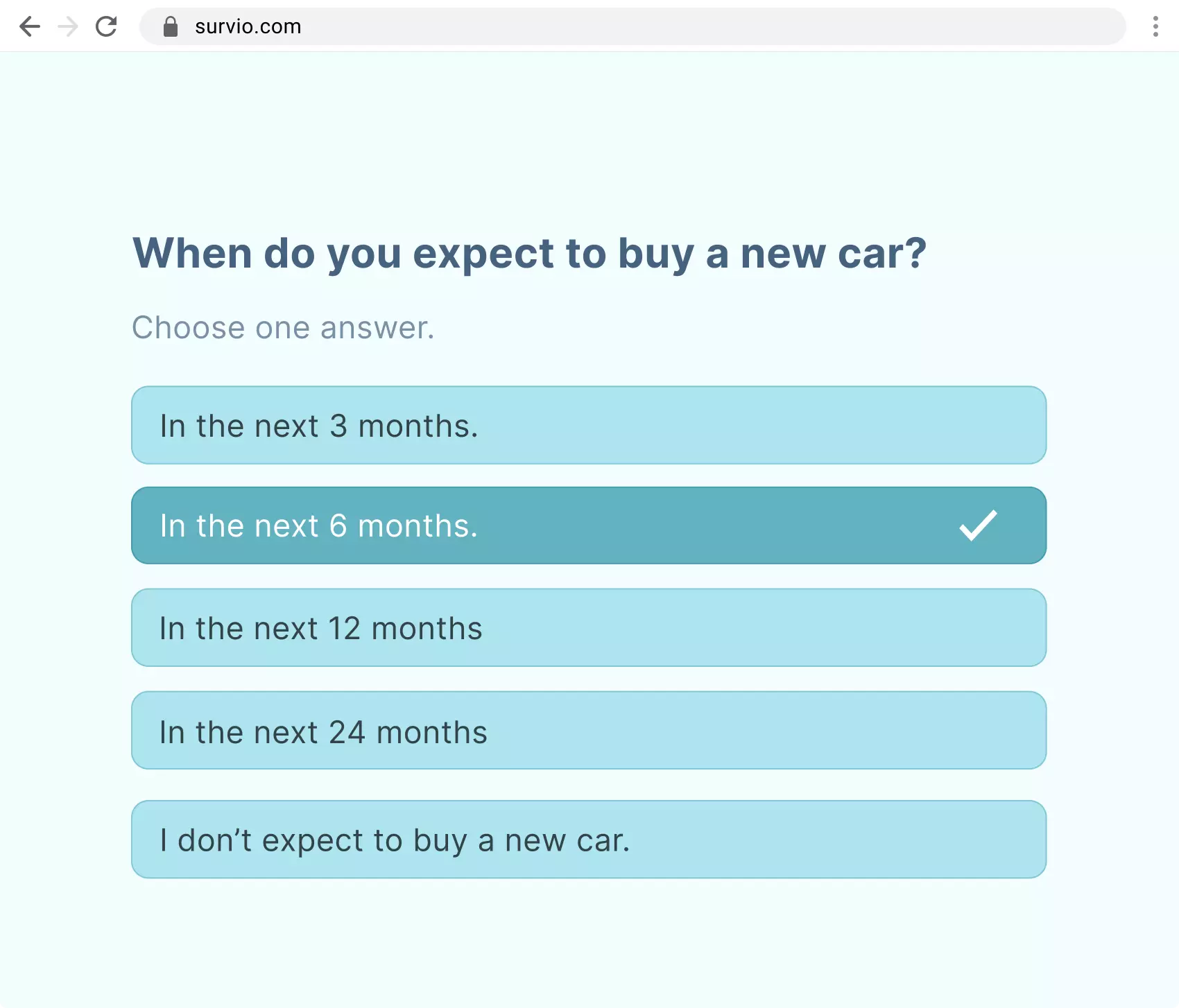Image resolution: width=1179 pixels, height=1008 pixels.
Task: Go back to the previous page
Action: [x=30, y=26]
